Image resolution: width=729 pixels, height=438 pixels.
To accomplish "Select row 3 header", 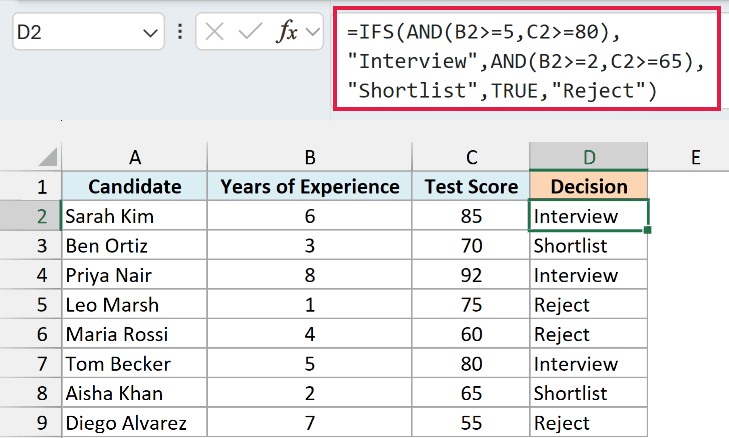I will [x=31, y=246].
